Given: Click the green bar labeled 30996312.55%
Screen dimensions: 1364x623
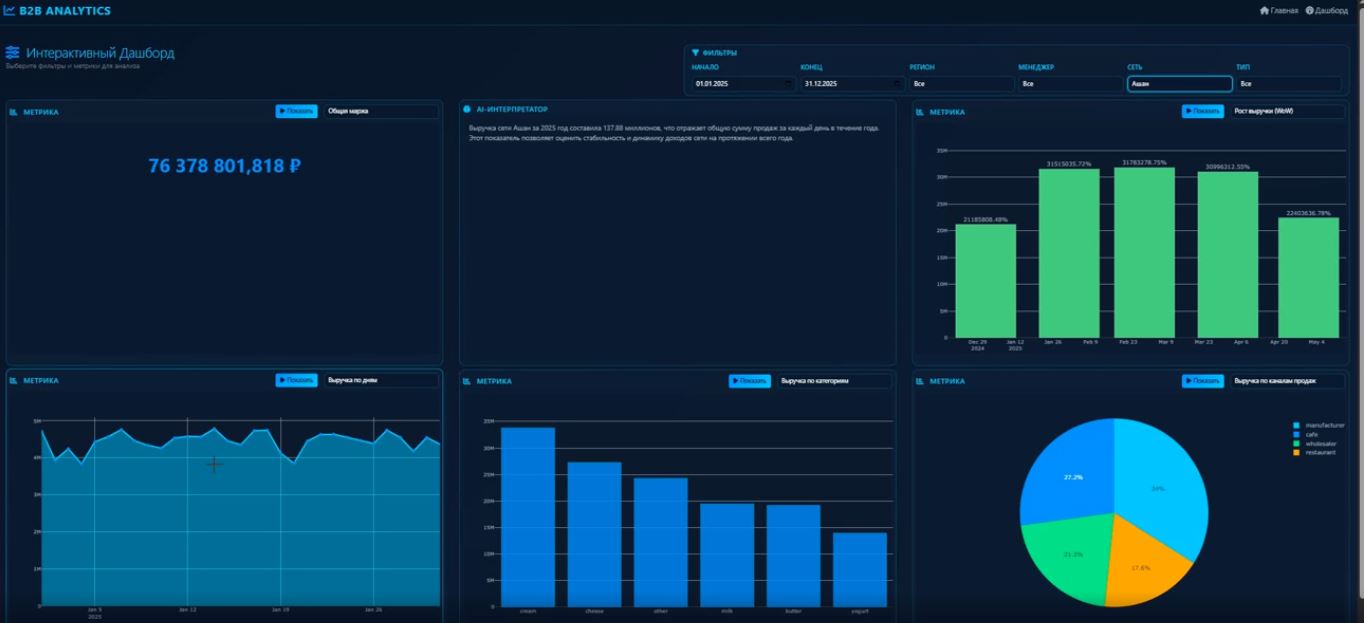Looking at the screenshot, I should point(1228,255).
